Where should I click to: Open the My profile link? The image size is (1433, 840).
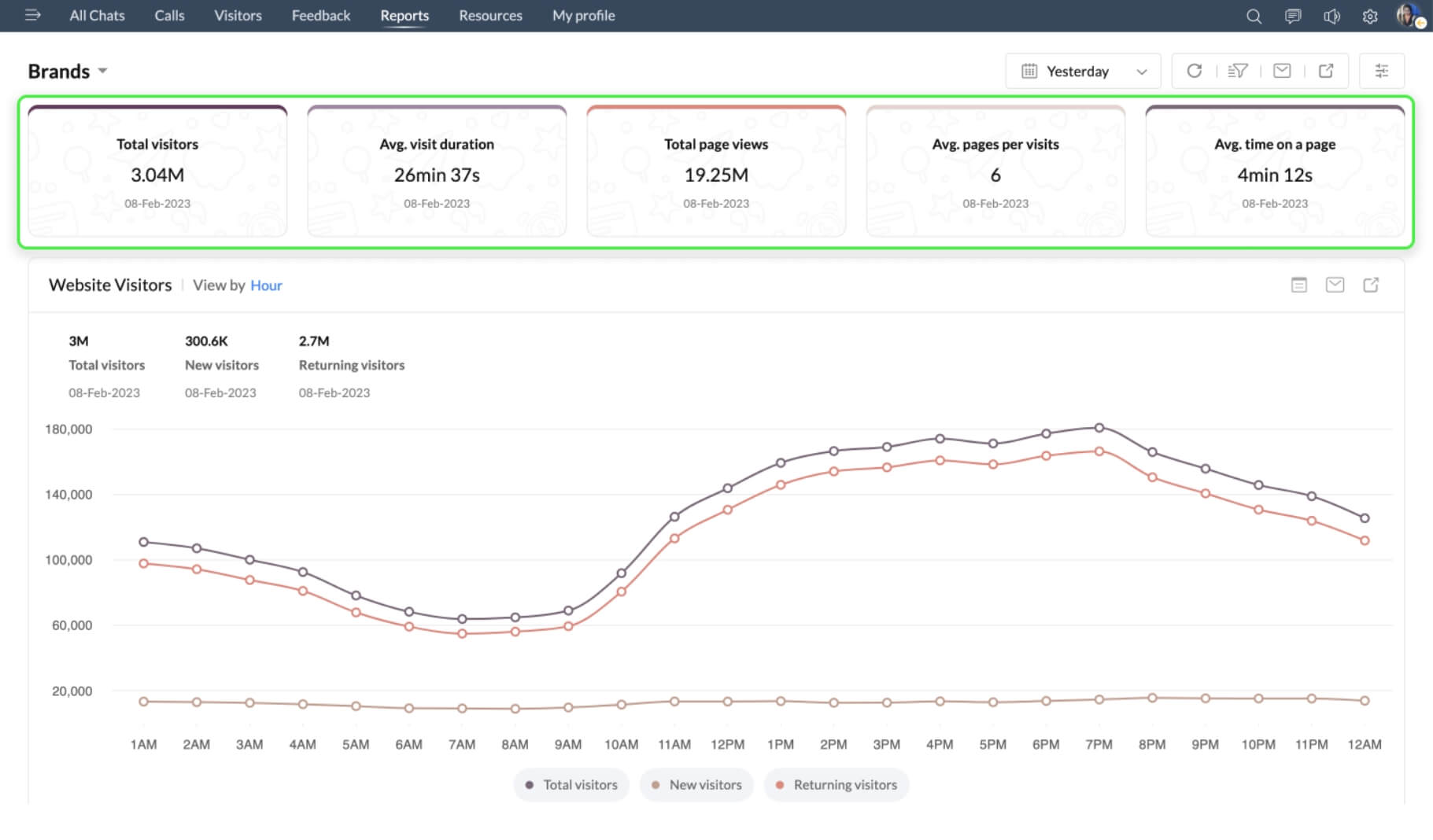[583, 16]
